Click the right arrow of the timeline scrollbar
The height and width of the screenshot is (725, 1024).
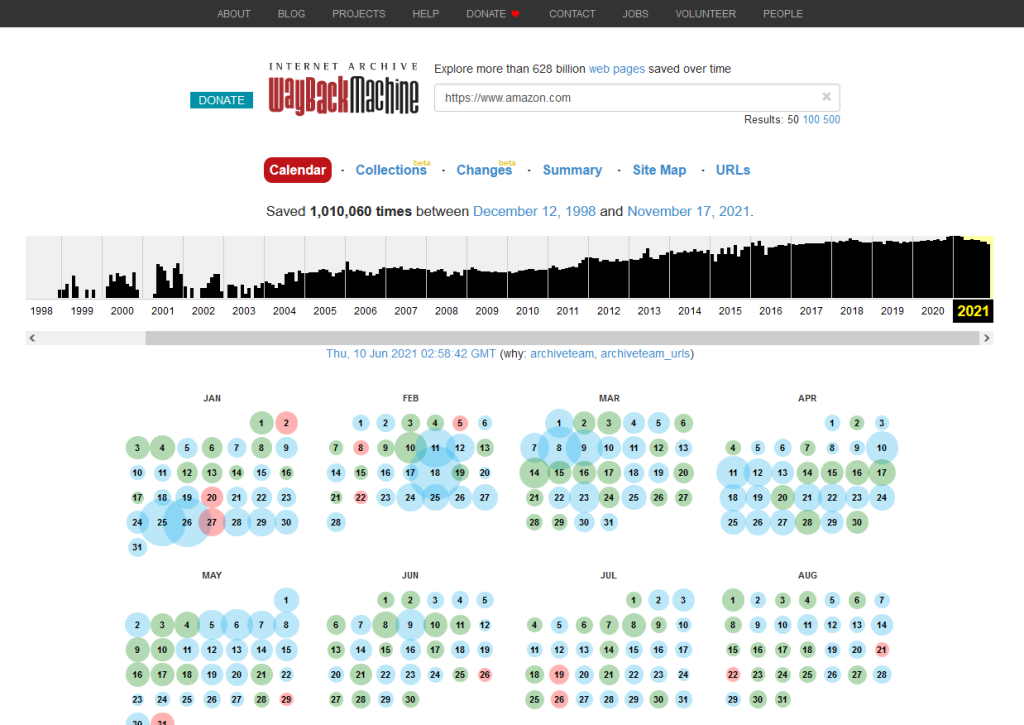pyautogui.click(x=987, y=338)
